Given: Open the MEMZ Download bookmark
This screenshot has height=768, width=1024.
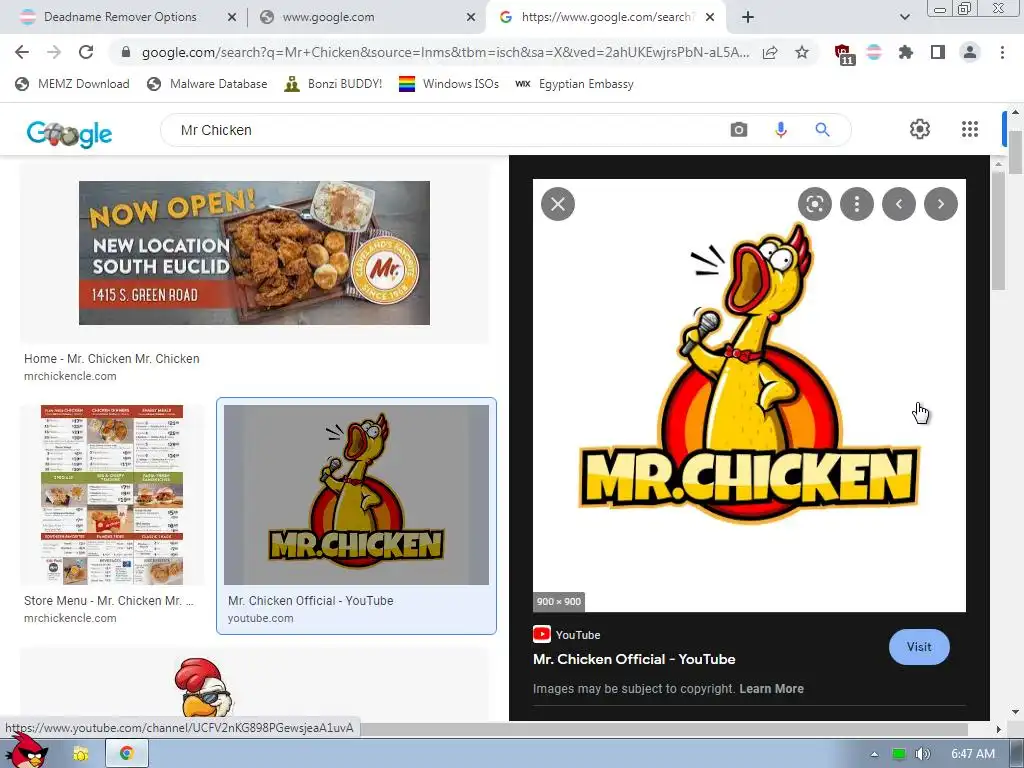Looking at the screenshot, I should pyautogui.click(x=72, y=84).
